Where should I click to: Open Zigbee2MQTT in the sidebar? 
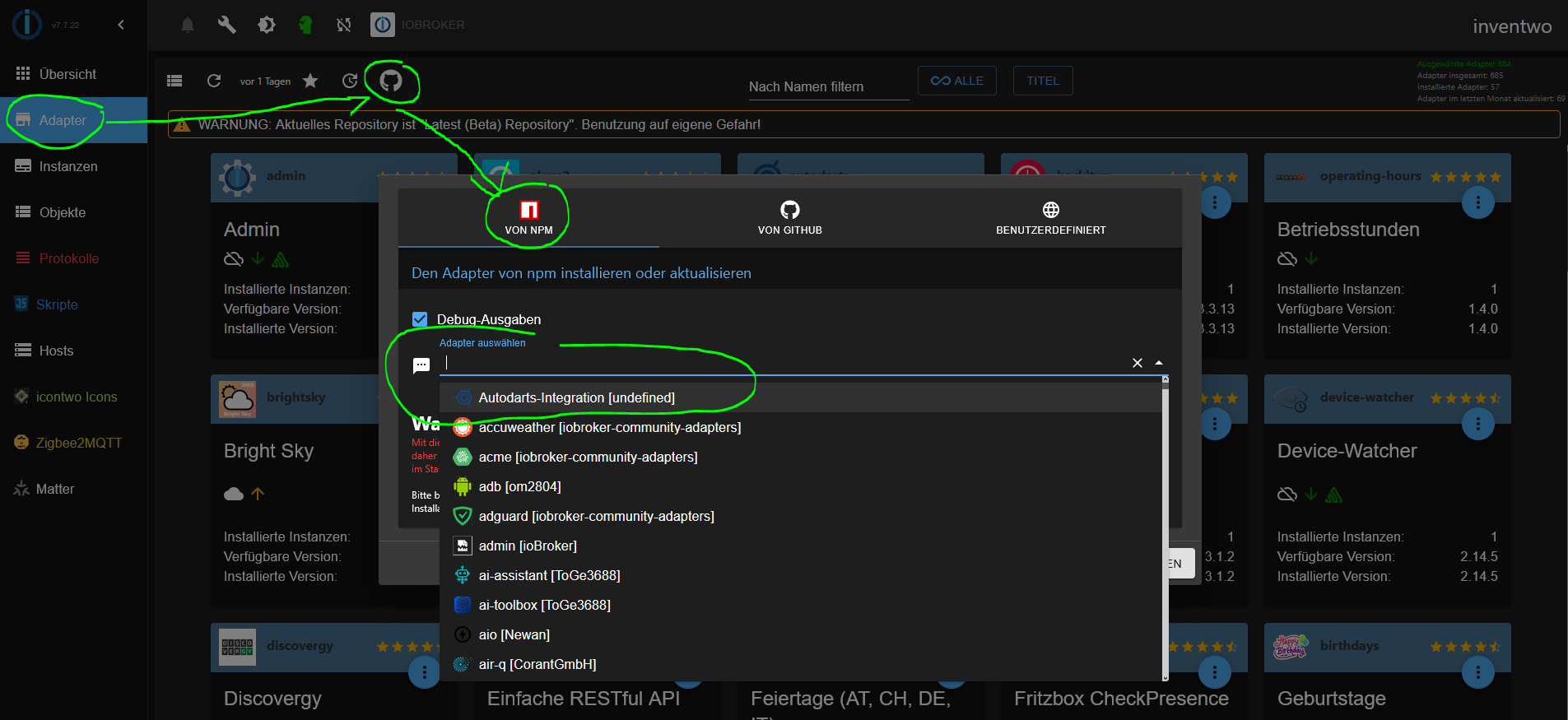[x=73, y=443]
